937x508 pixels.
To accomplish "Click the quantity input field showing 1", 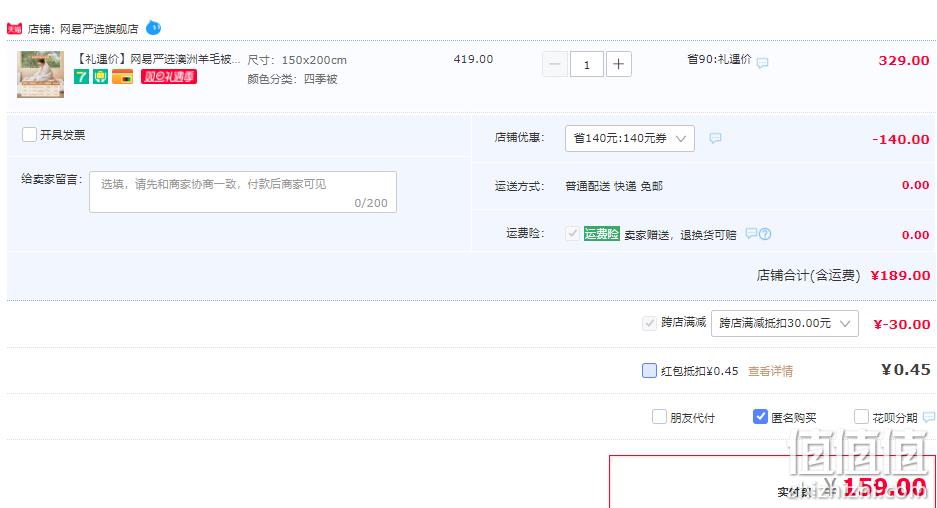I will 587,64.
